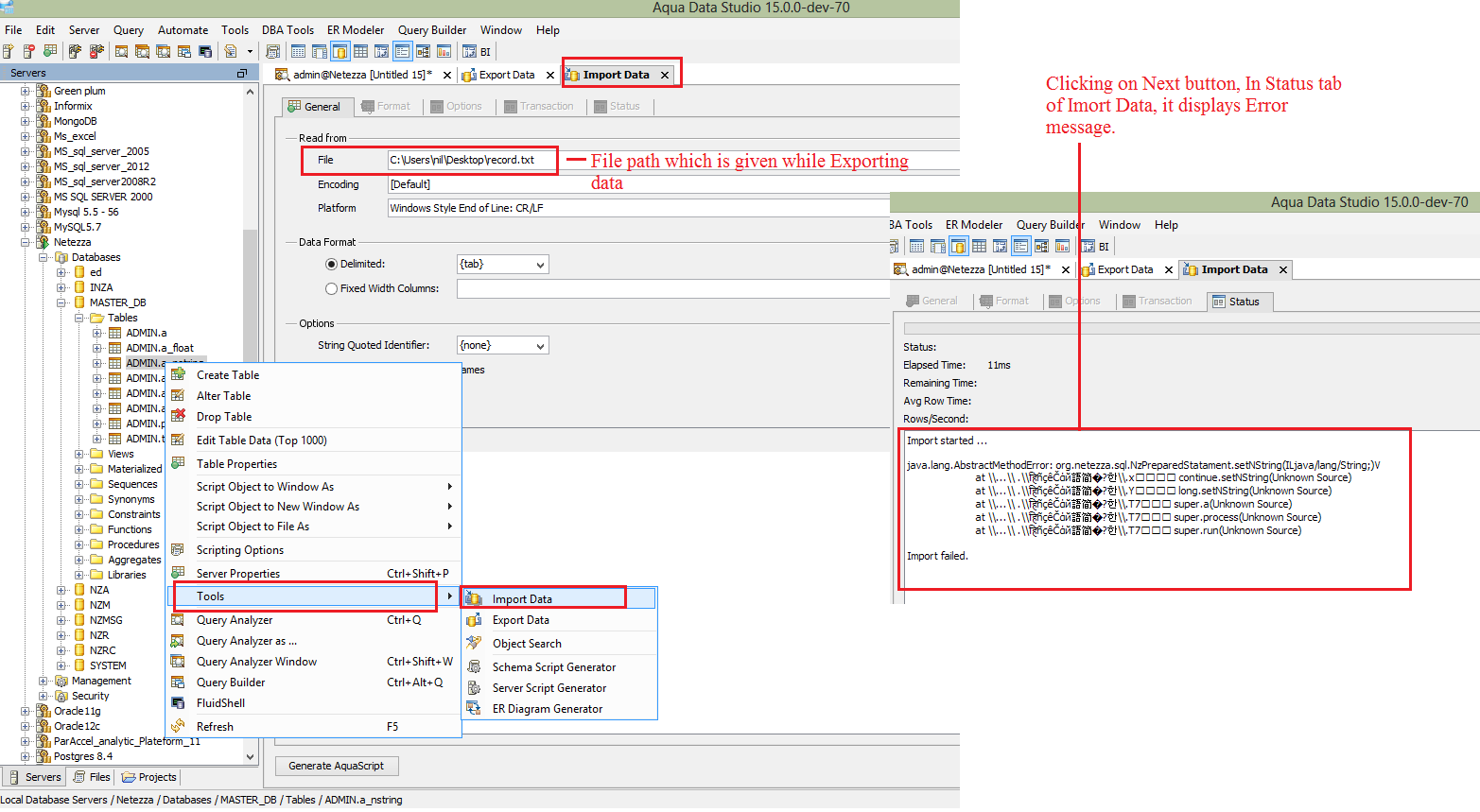
Task: Click the server icon with red stop badge
Action: click(29, 51)
